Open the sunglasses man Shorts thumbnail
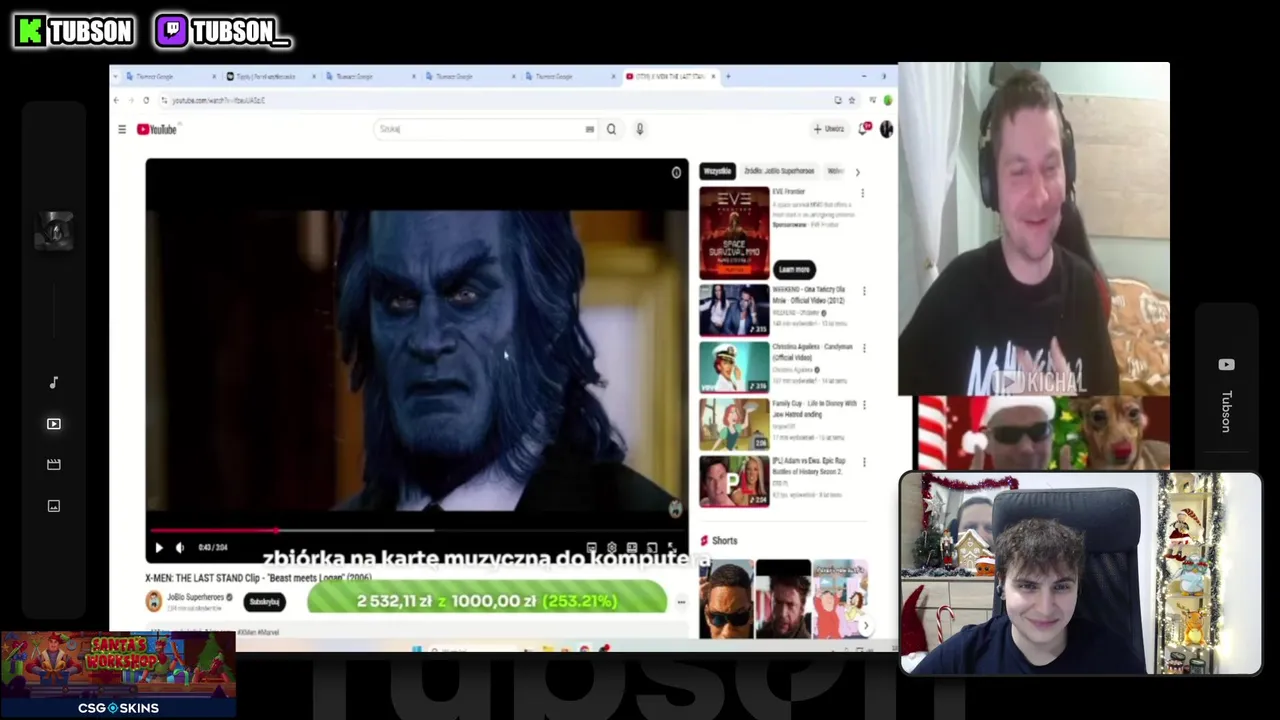The image size is (1280, 720). [x=725, y=598]
